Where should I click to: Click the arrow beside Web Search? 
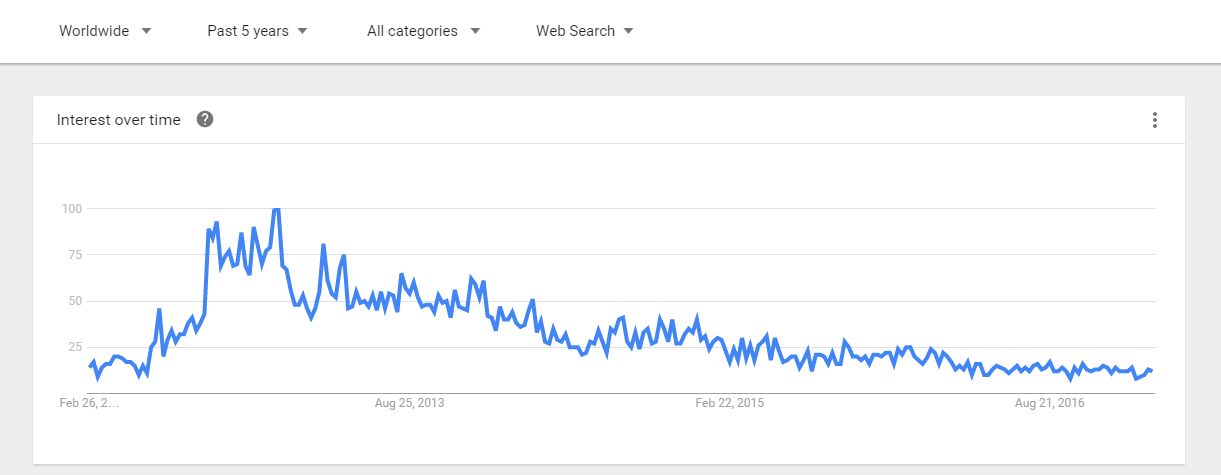tap(628, 31)
